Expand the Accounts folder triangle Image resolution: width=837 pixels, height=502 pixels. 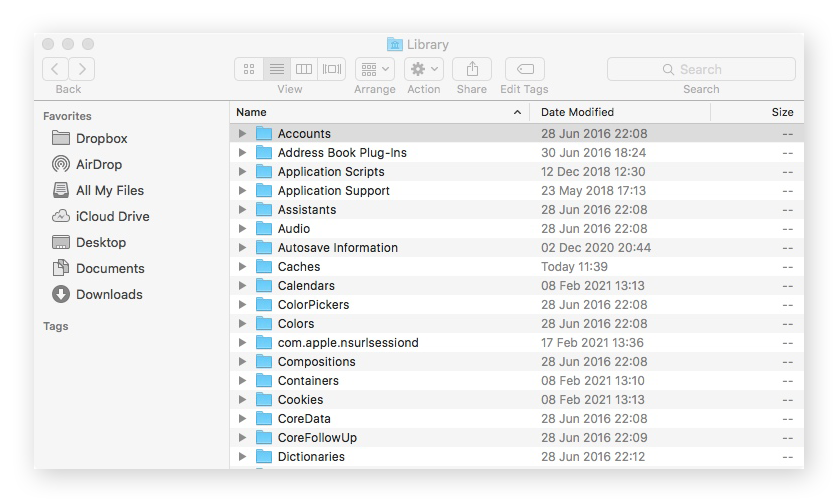[242, 134]
